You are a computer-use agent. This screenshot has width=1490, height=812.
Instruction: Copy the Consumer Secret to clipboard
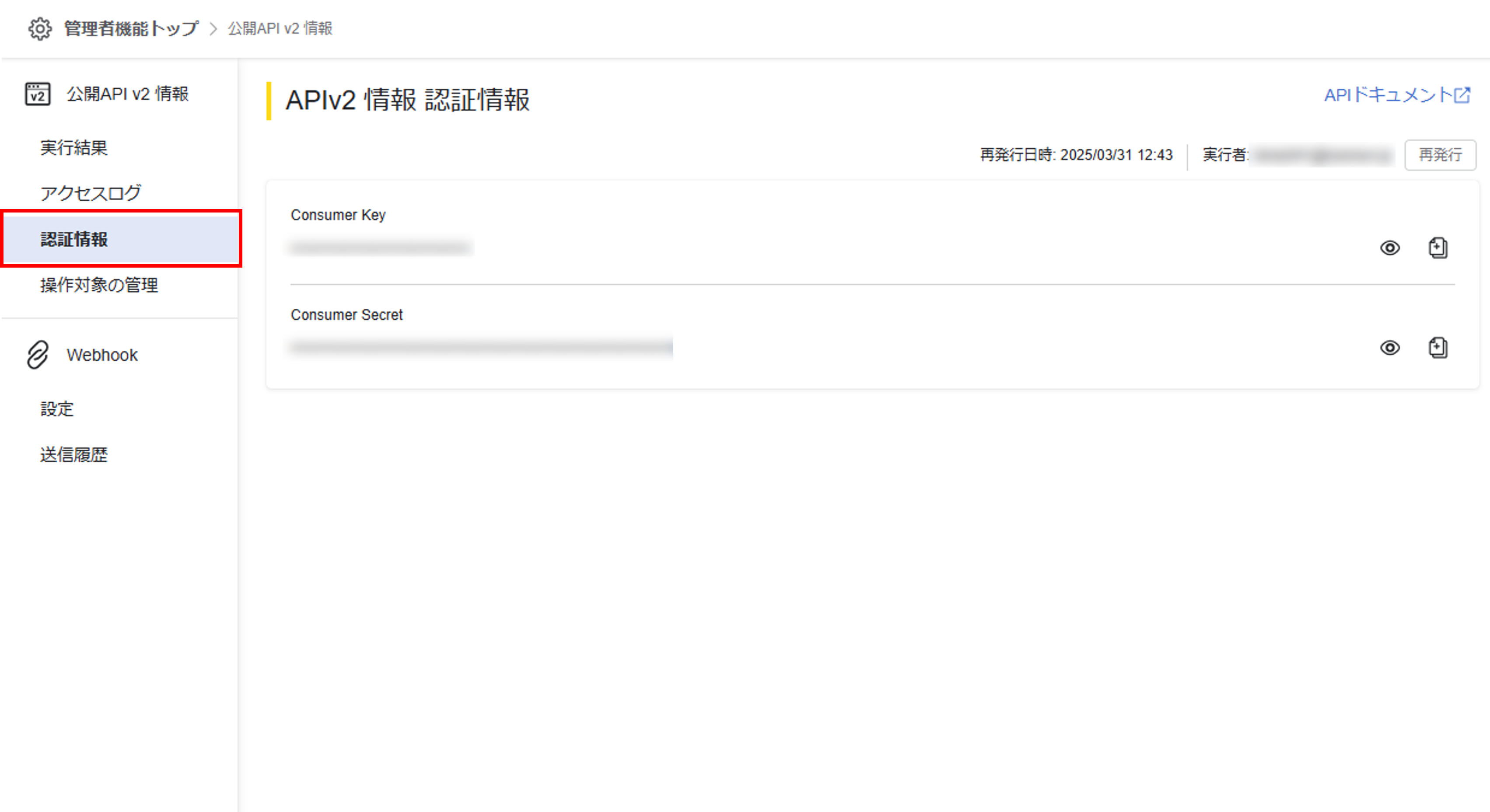(1438, 348)
